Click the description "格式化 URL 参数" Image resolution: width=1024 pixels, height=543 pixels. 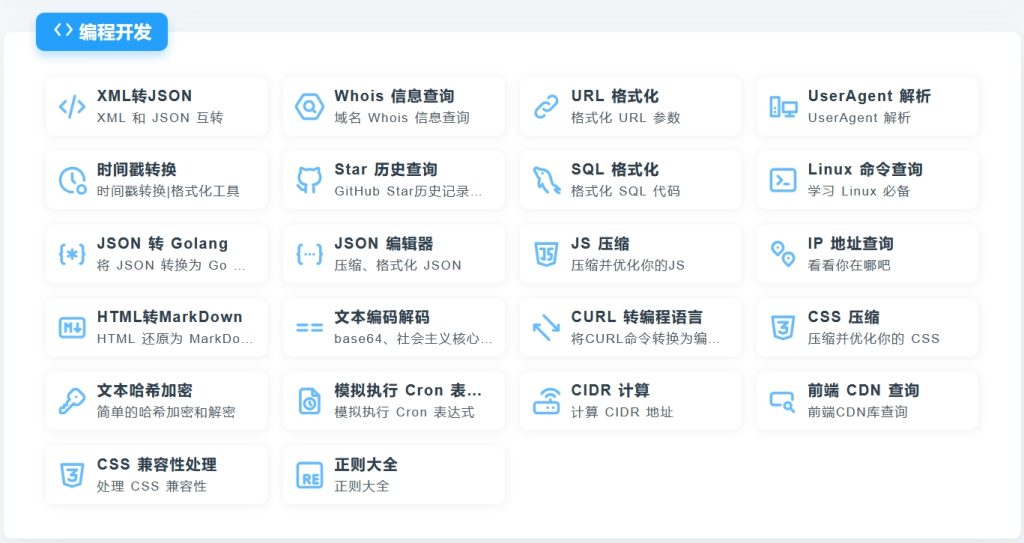click(x=625, y=118)
